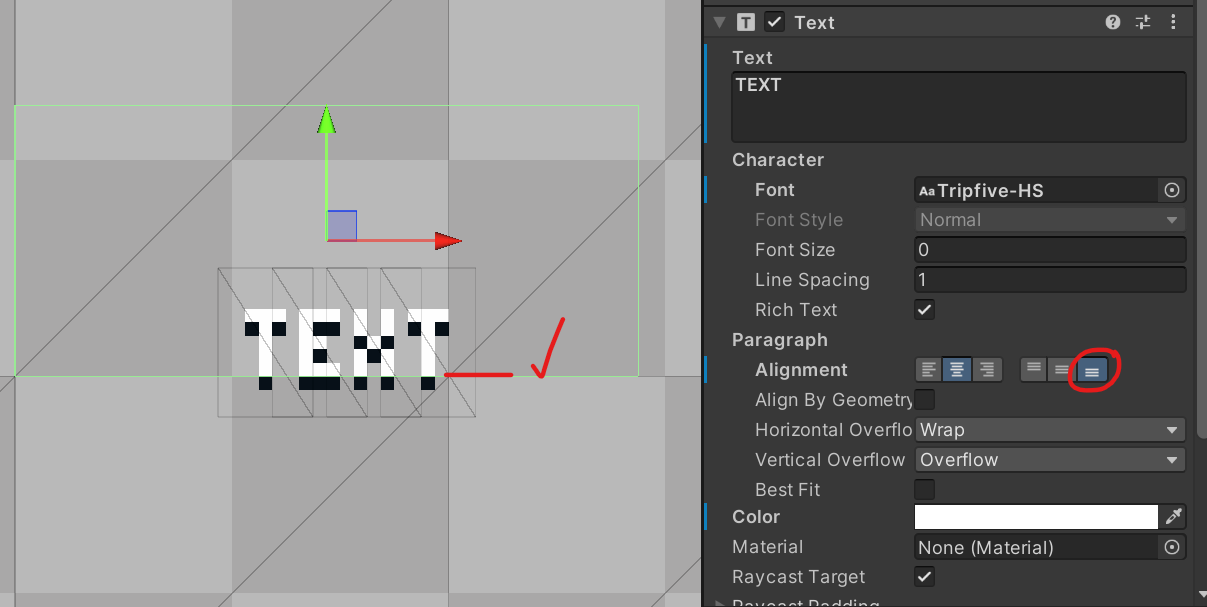The image size is (1207, 607).
Task: Open the Text component help documentation
Action: coord(1112,21)
